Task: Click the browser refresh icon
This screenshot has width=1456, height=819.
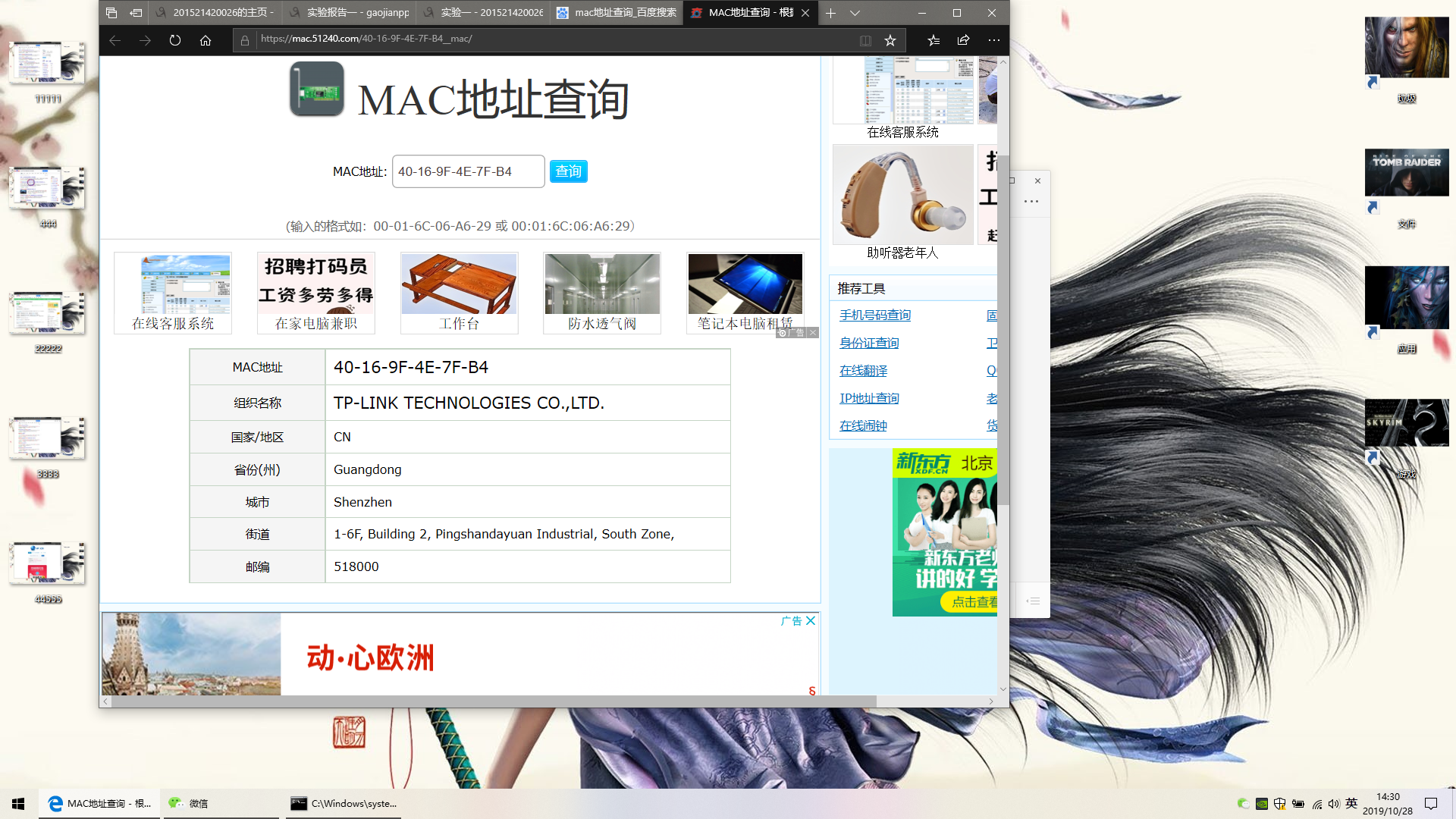Action: click(x=175, y=40)
